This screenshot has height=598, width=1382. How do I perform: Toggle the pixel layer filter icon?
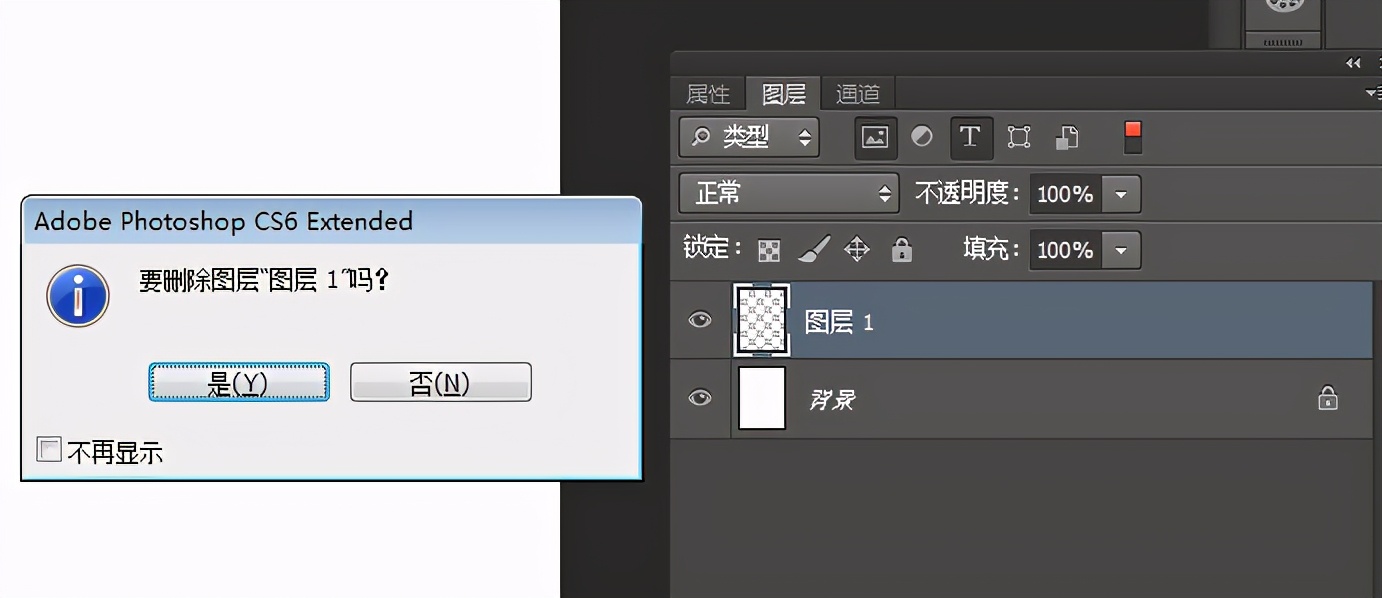pyautogui.click(x=875, y=137)
